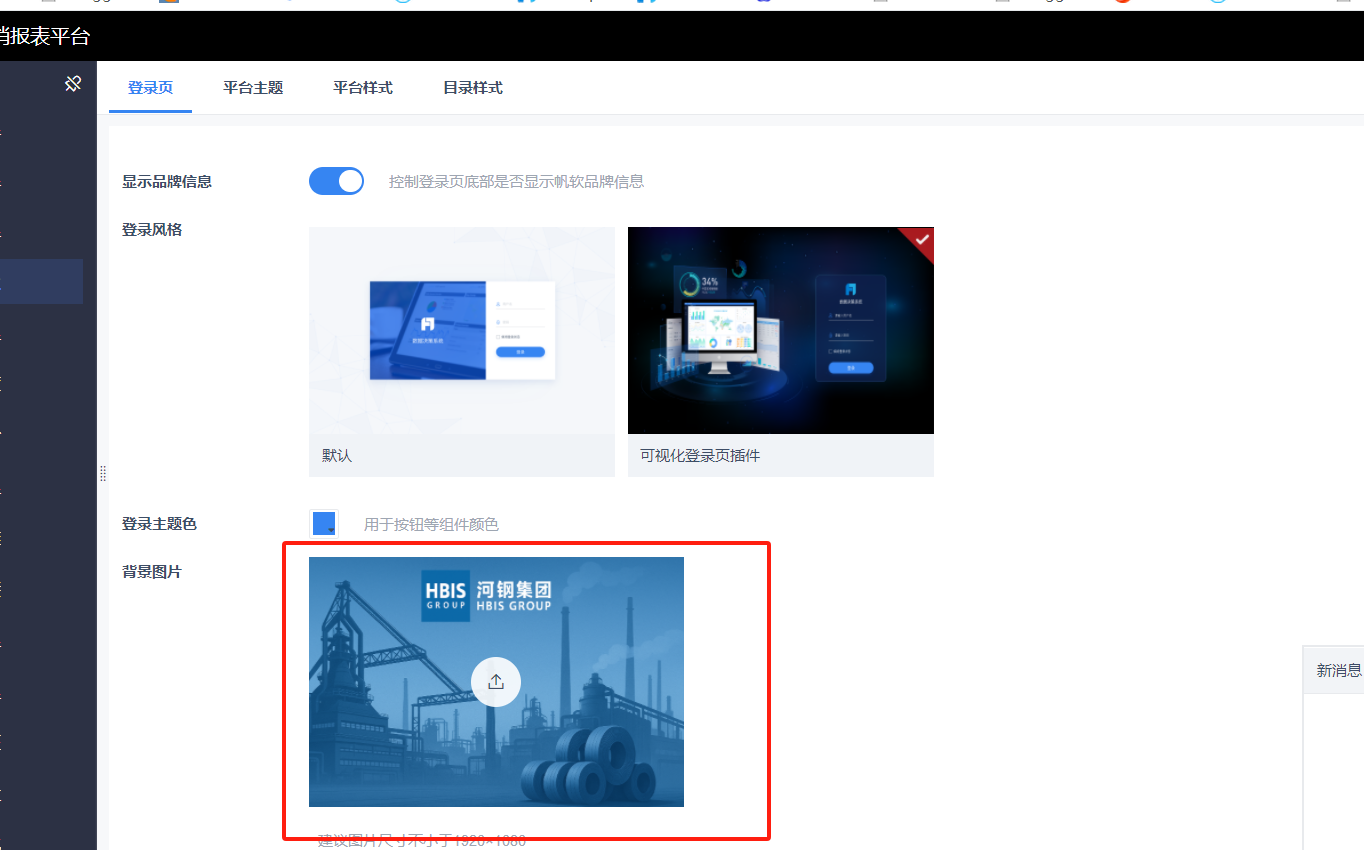Click the highlighted item in the left sidebar

point(41,281)
